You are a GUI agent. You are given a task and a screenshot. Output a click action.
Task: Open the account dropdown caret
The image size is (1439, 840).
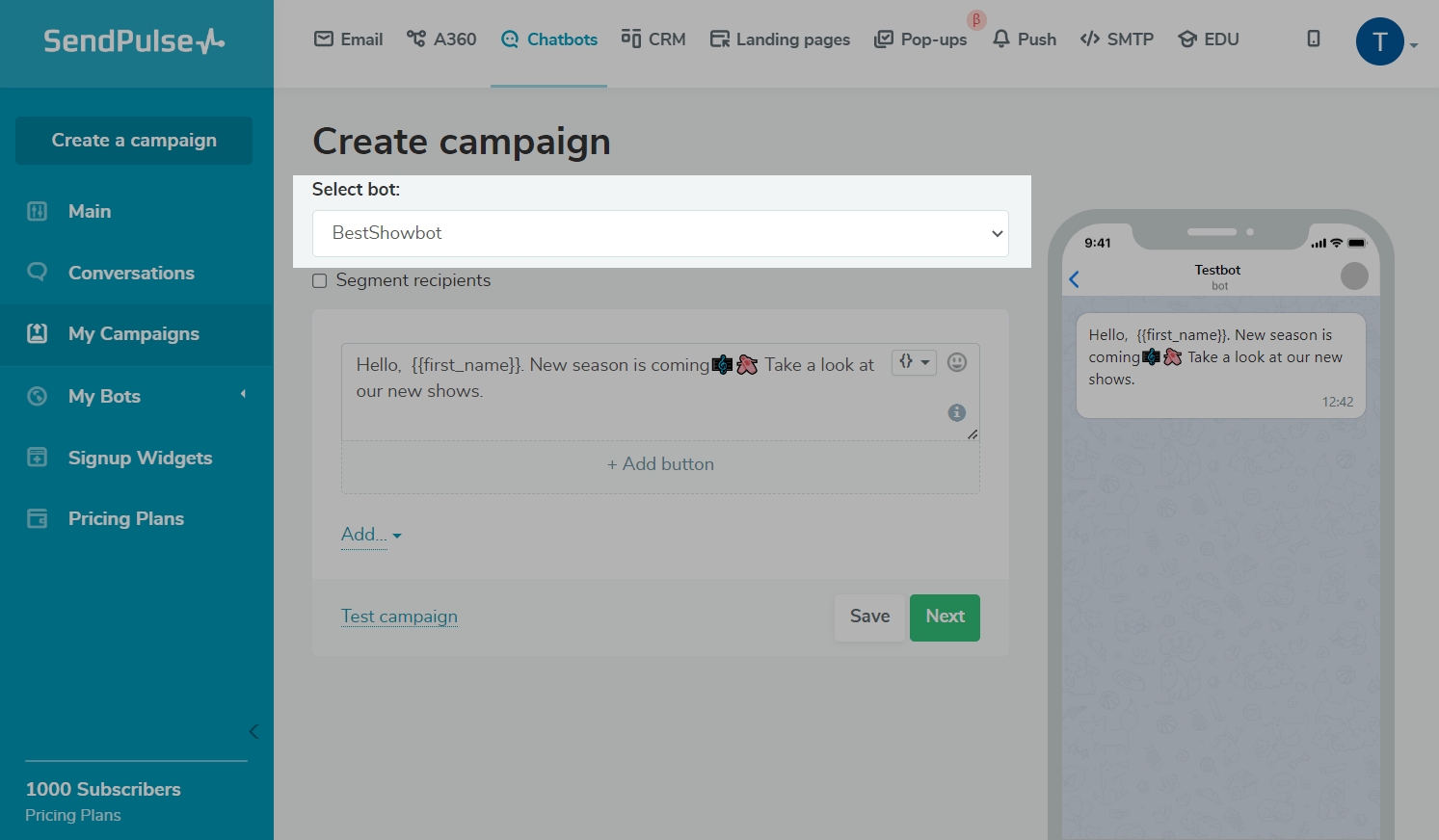1413,45
